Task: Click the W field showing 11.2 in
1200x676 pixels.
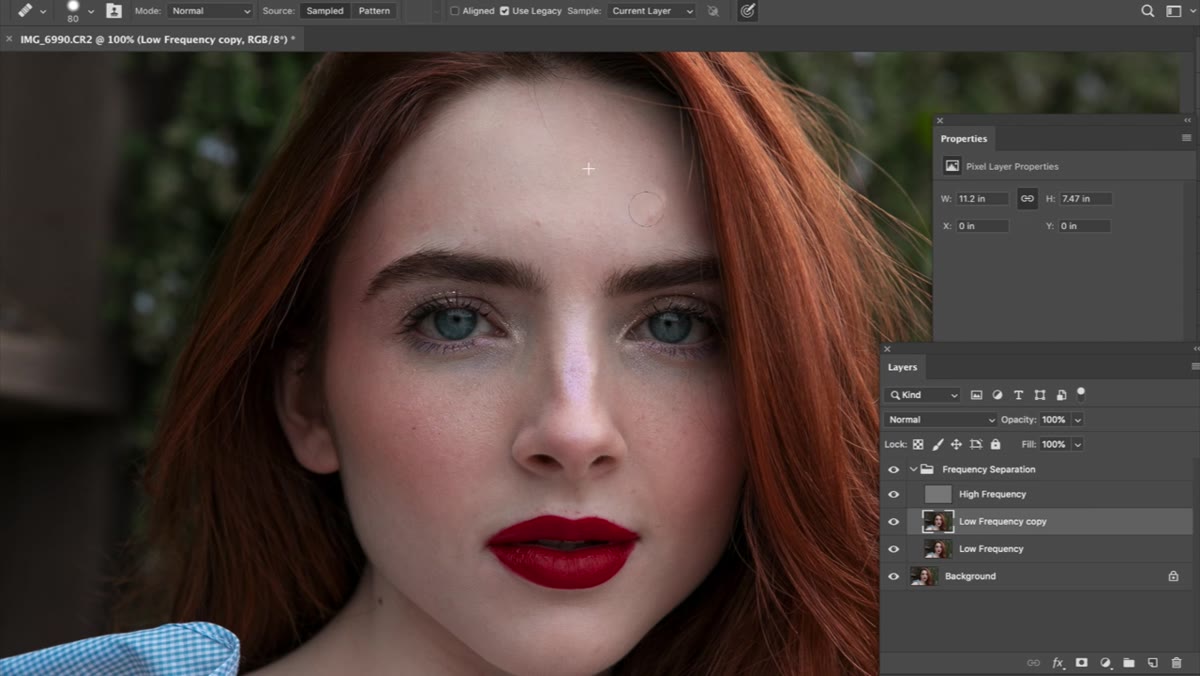Action: [x=983, y=199]
